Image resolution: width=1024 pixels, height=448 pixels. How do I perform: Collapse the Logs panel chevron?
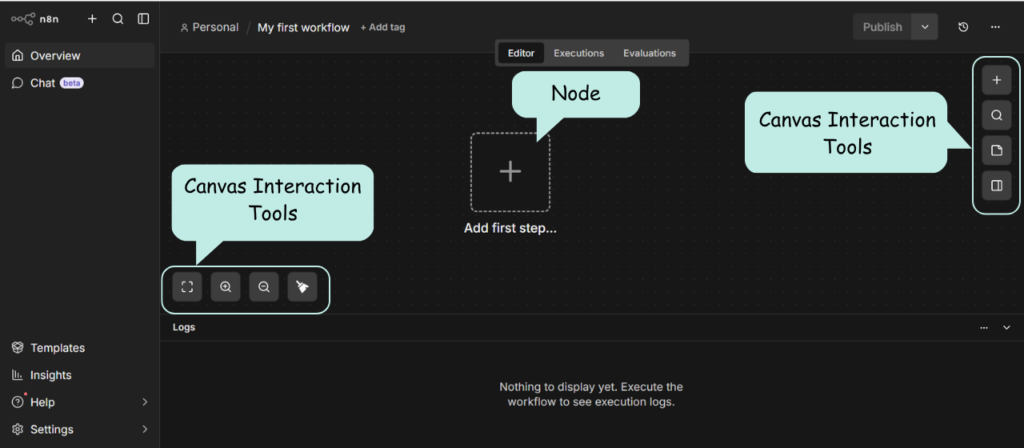pos(1007,327)
